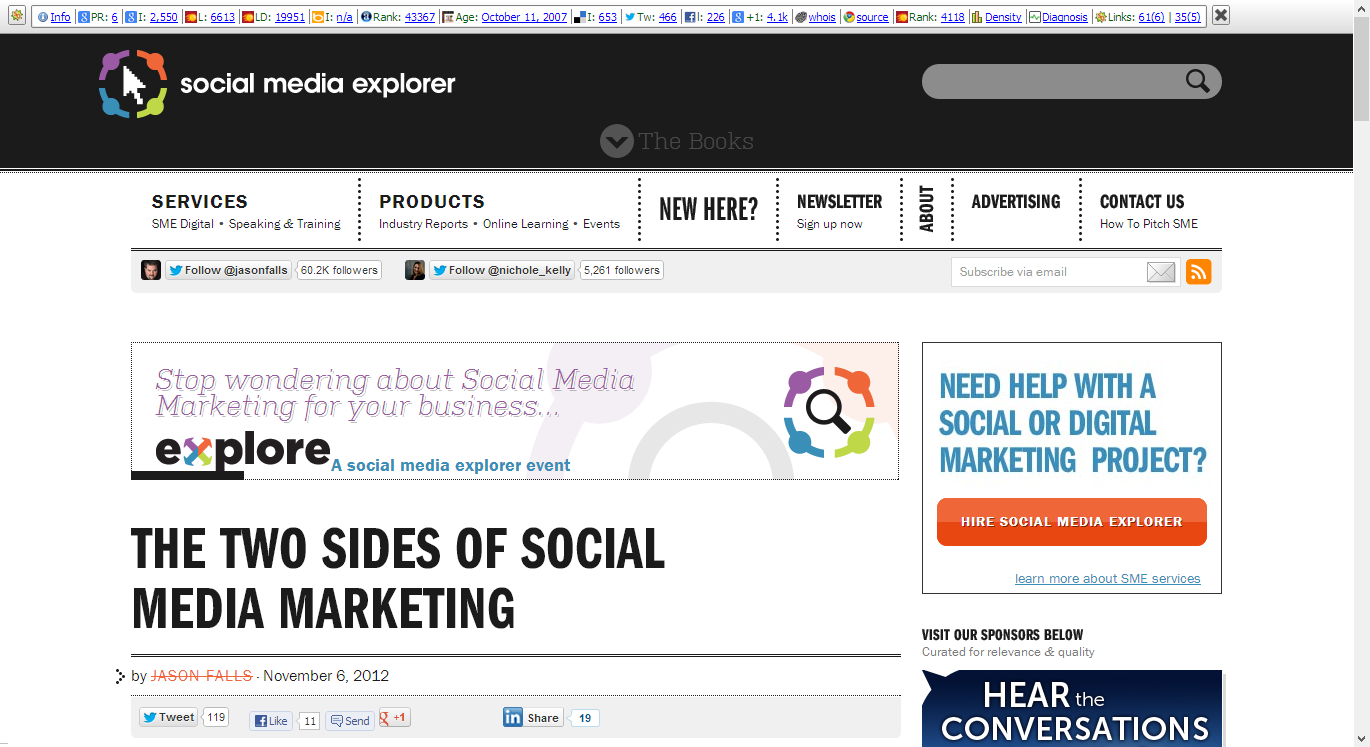Follow @nichole_kelly on Twitter
The height and width of the screenshot is (747, 1370).
pos(502,270)
